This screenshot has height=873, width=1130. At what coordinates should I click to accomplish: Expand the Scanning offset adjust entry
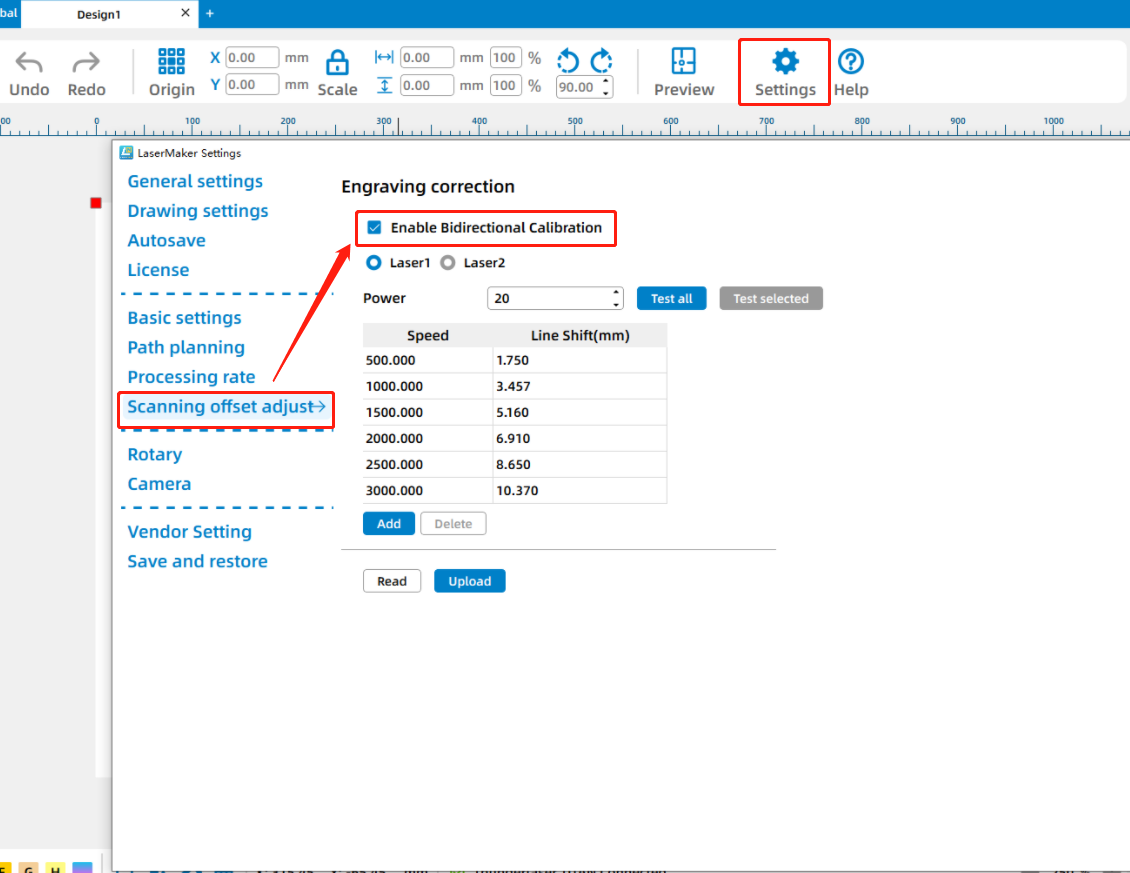pyautogui.click(x=226, y=407)
